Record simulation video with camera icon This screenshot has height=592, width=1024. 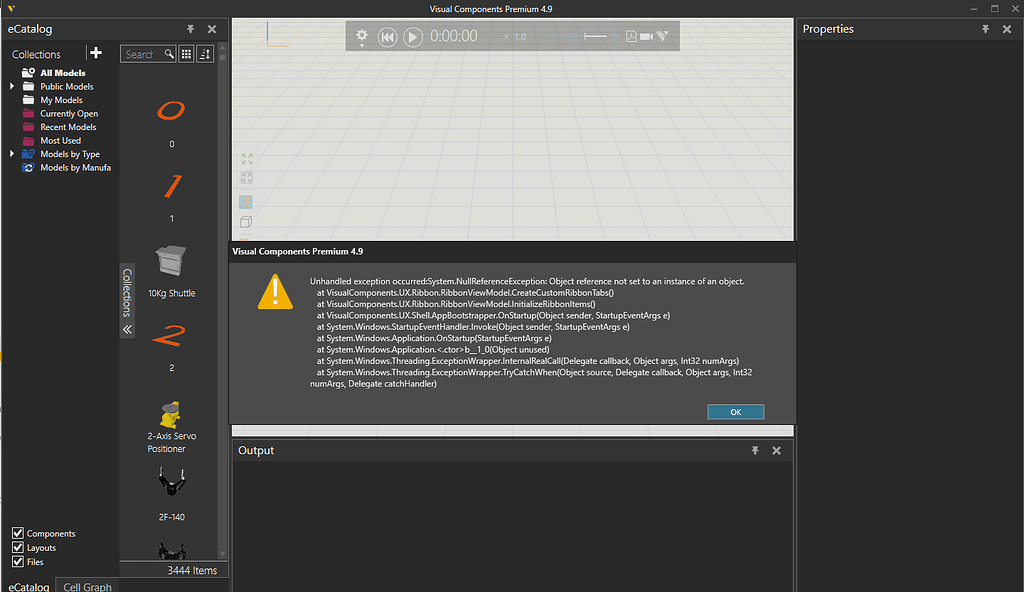(647, 37)
